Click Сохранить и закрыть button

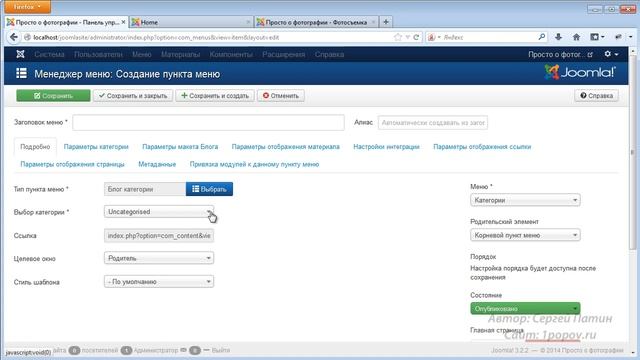[x=133, y=96]
